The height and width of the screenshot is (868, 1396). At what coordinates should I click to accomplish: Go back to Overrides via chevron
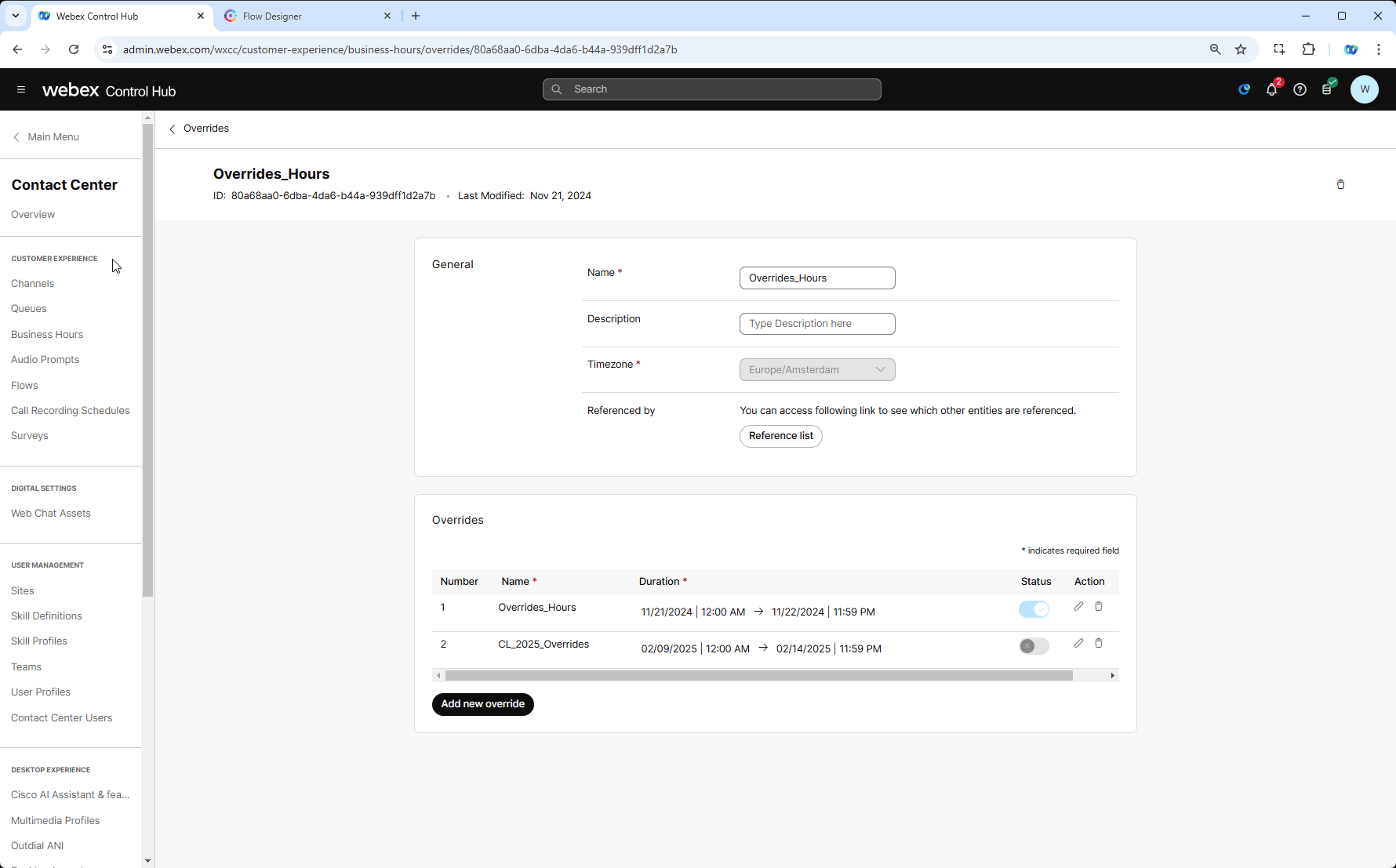pyautogui.click(x=173, y=129)
